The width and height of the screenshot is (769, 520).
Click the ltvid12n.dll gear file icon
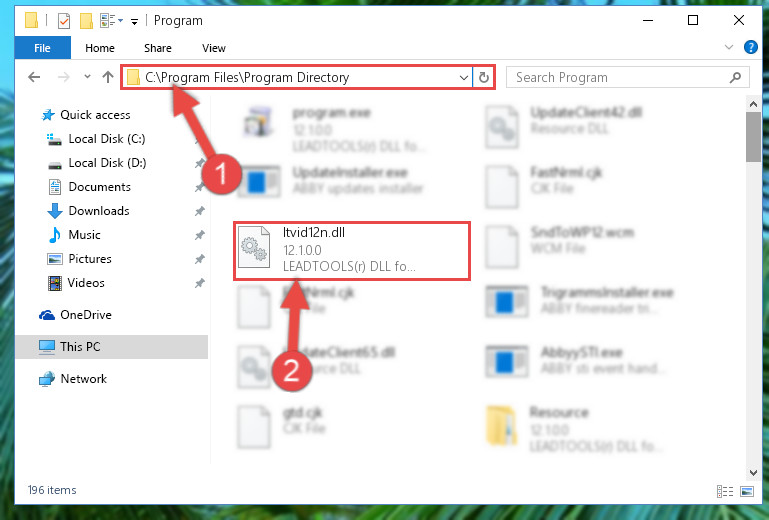tap(254, 247)
